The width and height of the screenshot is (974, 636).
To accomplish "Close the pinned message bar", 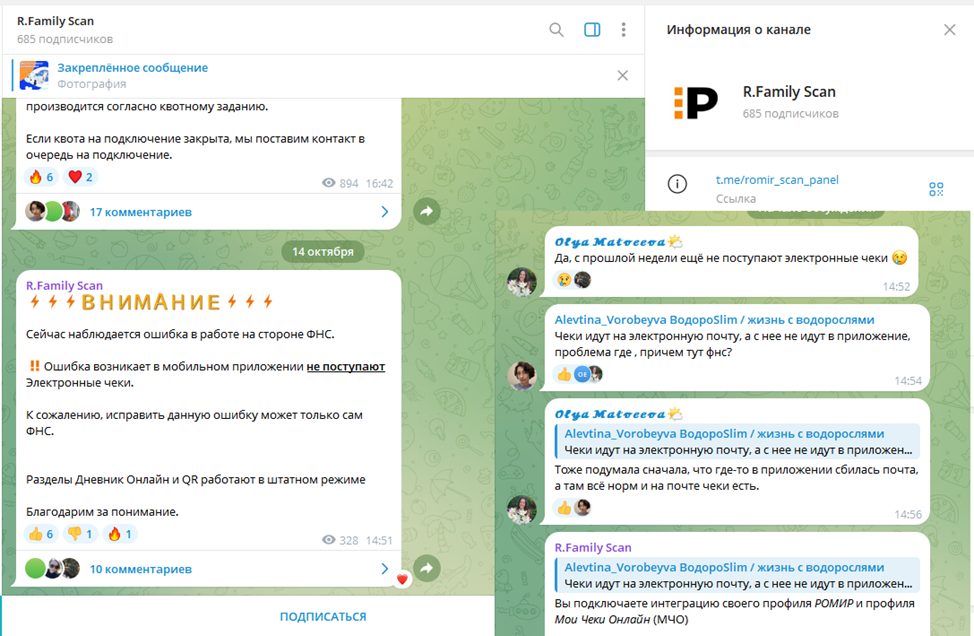I will (x=623, y=75).
